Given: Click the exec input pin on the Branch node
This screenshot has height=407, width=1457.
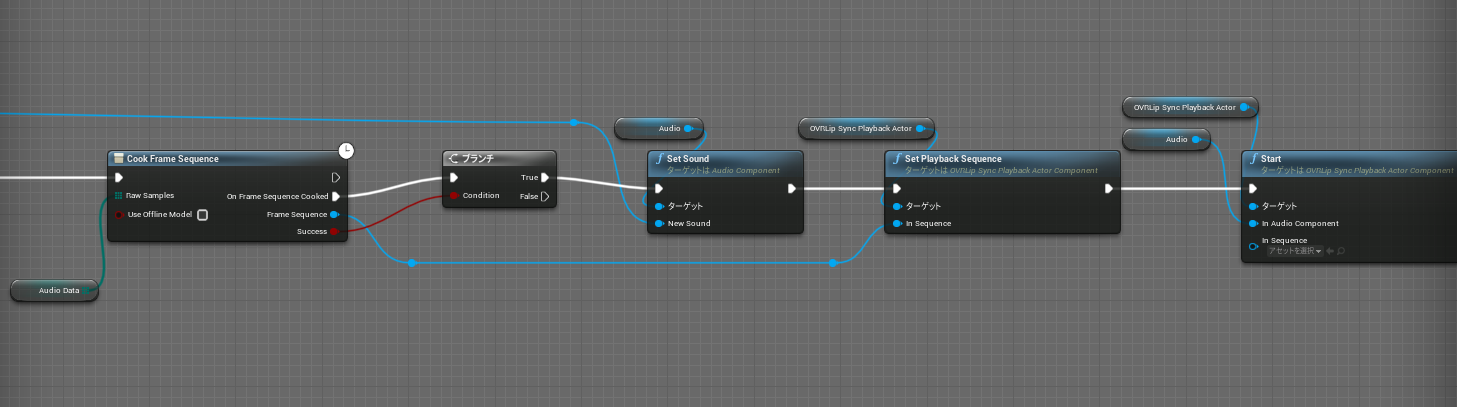Looking at the screenshot, I should pyautogui.click(x=454, y=178).
